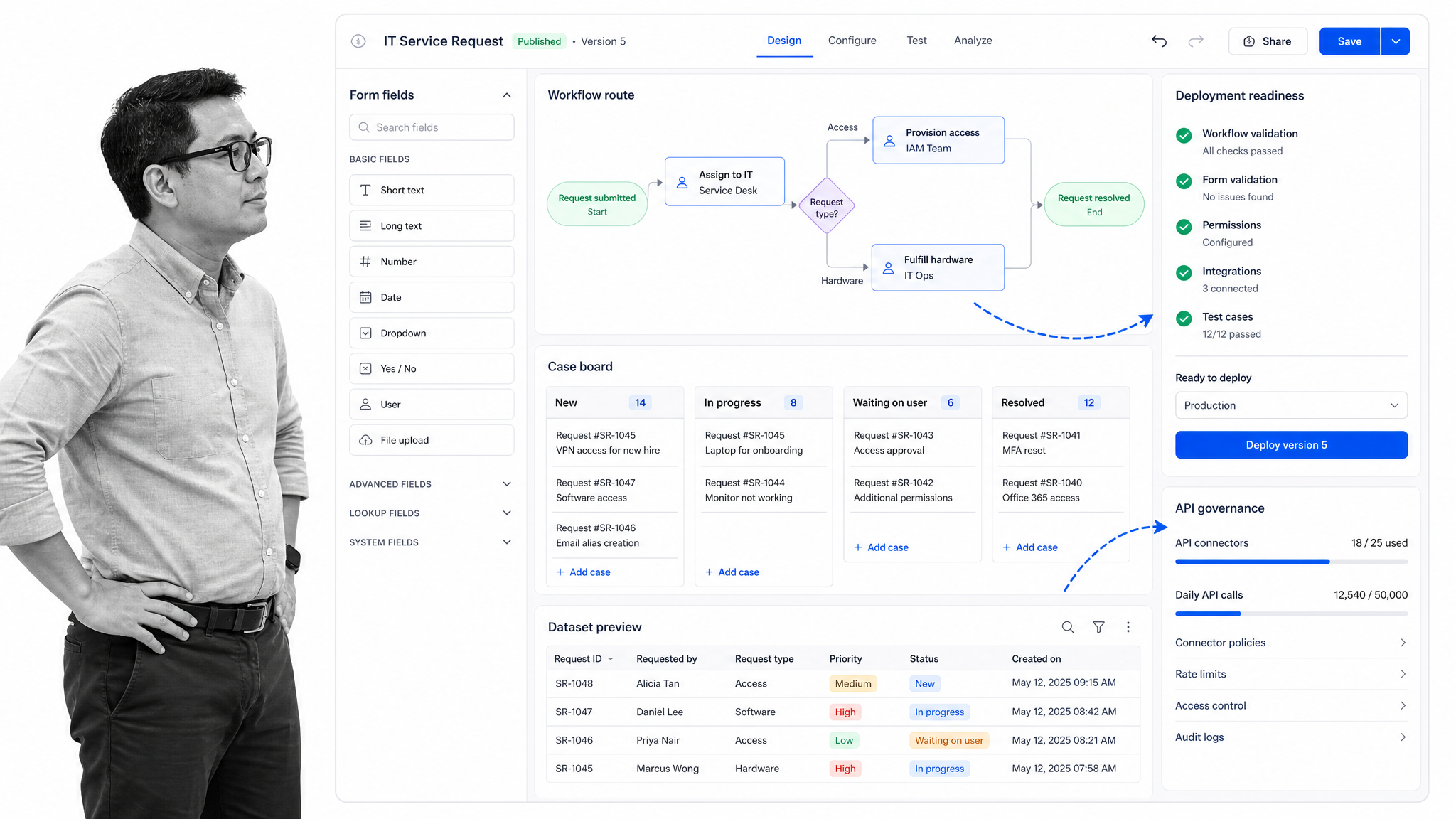The image size is (1456, 819).
Task: Click the File upload cloud icon
Action: tap(365, 440)
